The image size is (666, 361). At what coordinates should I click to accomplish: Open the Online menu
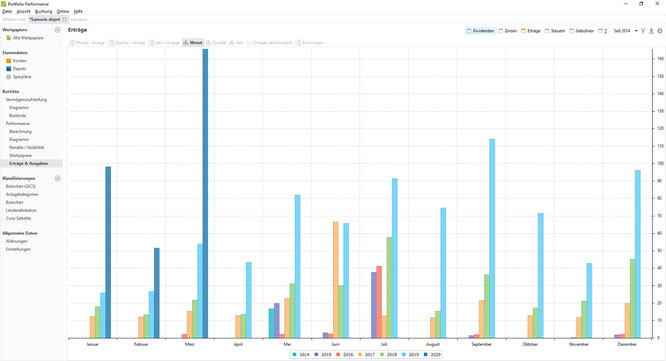click(x=62, y=11)
